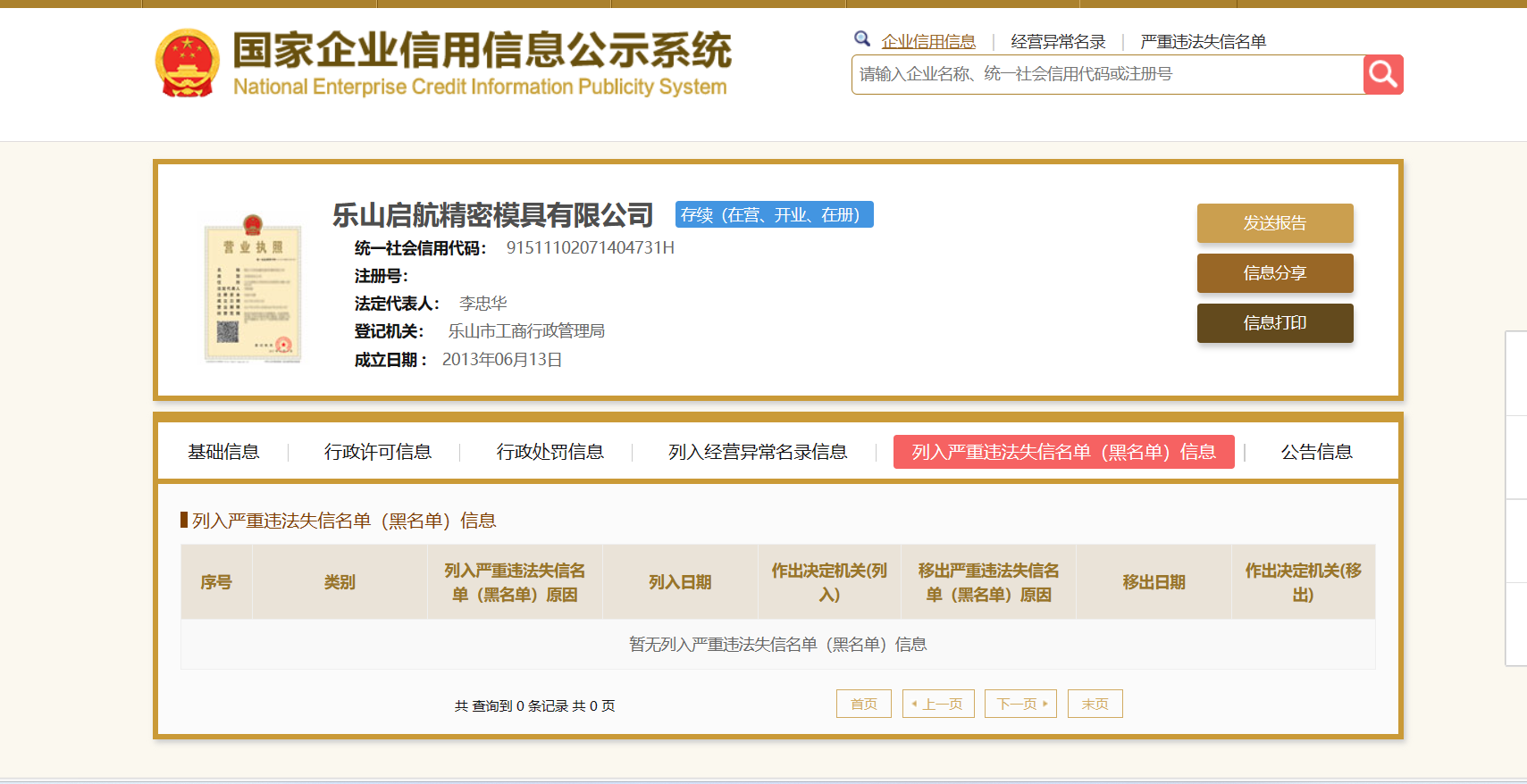The height and width of the screenshot is (784, 1527).
Task: Click the small magnifier icon beside 企业信用信息
Action: pos(862,38)
